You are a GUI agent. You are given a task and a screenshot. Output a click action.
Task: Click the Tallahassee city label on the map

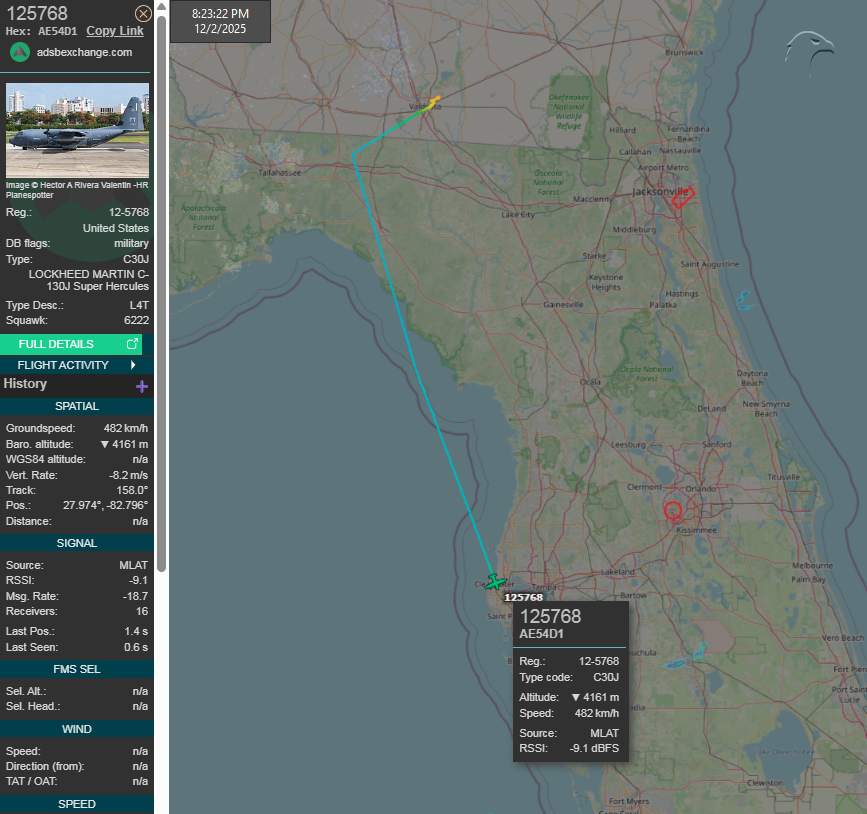click(x=280, y=173)
